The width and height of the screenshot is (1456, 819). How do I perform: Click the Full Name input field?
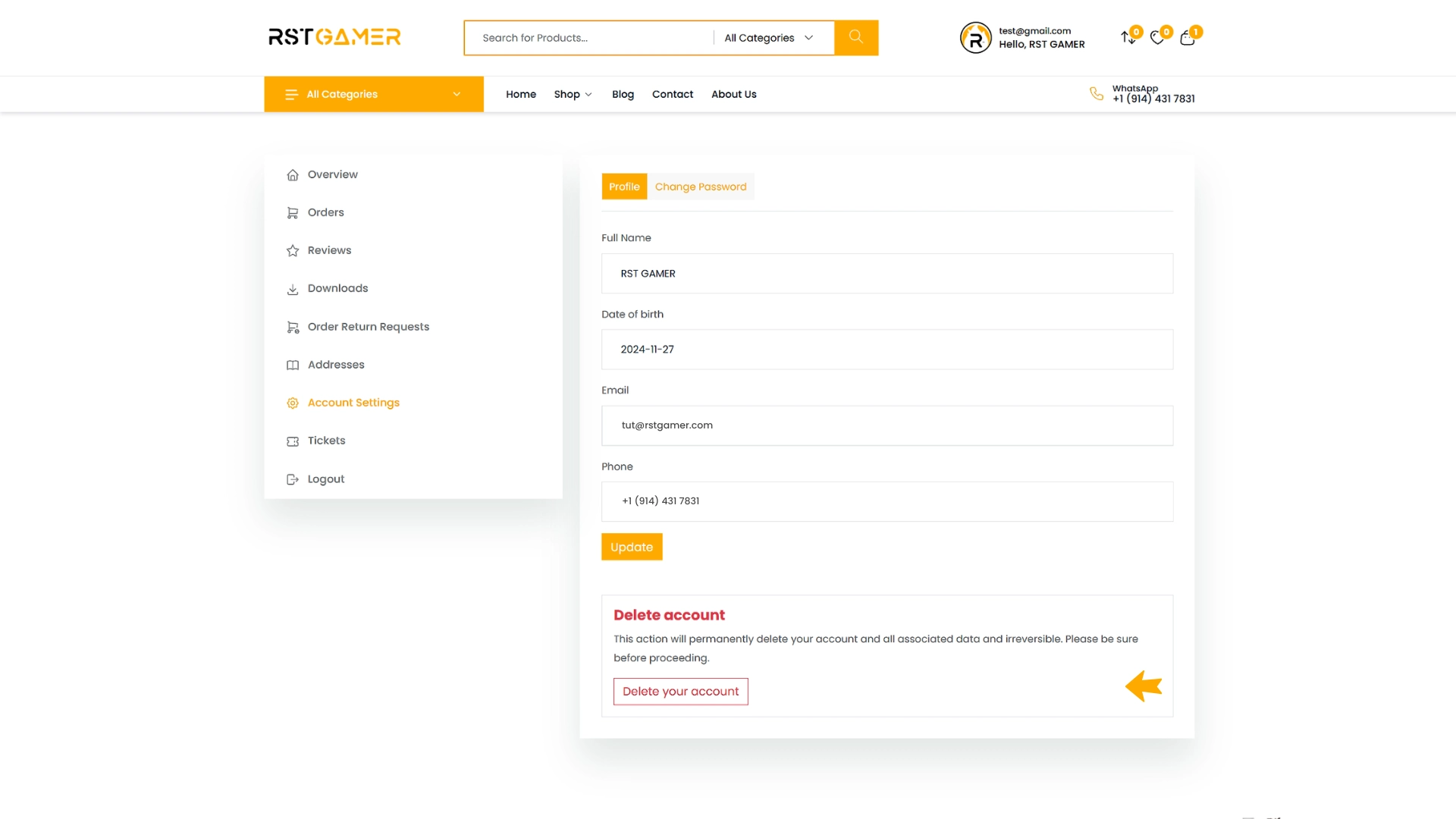(887, 274)
